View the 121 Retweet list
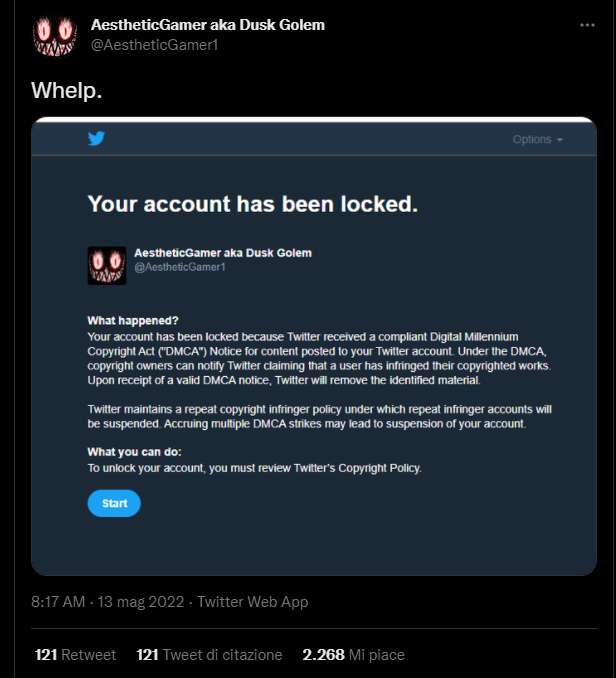The width and height of the screenshot is (616, 678). (x=75, y=655)
